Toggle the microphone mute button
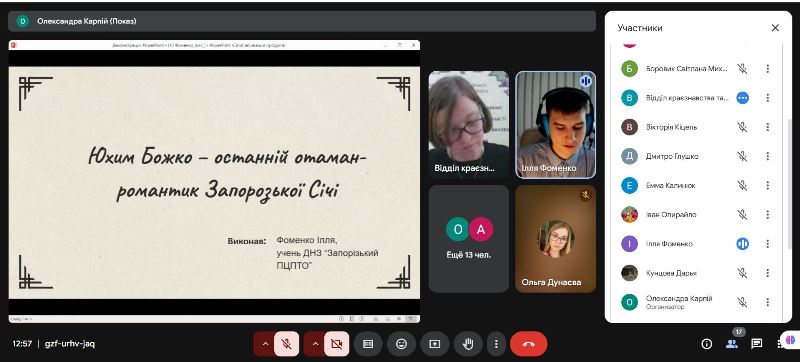Viewport: 800px width, 362px height. point(286,344)
